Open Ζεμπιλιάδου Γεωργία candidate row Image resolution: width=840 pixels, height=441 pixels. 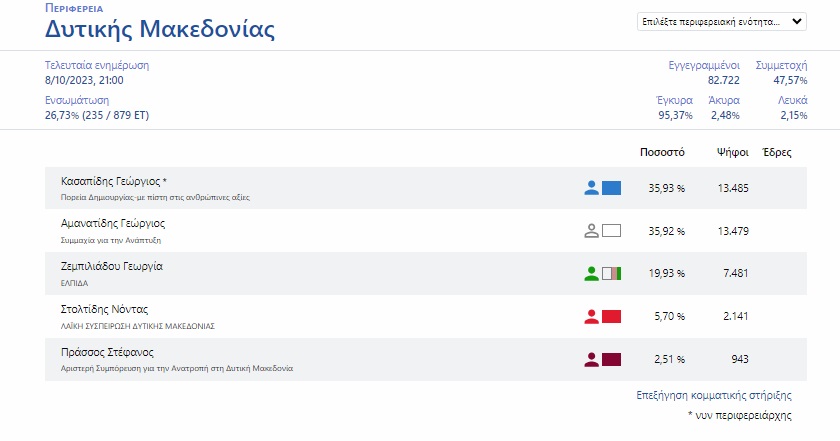[112, 267]
